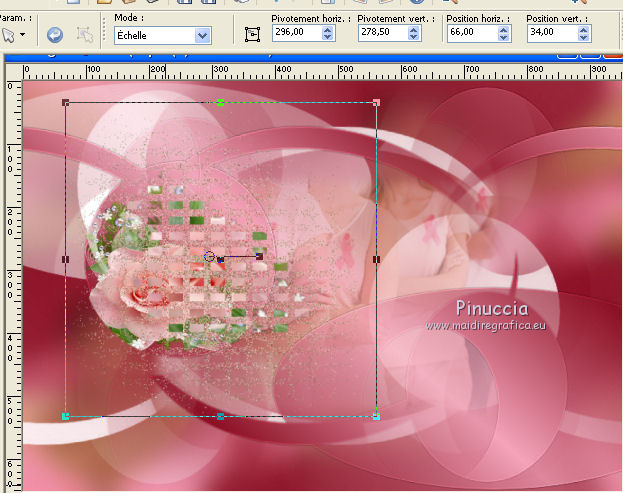Increase Pivotement vert. with up arrow
Viewport: 623px width, 493px height.
pyautogui.click(x=414, y=30)
